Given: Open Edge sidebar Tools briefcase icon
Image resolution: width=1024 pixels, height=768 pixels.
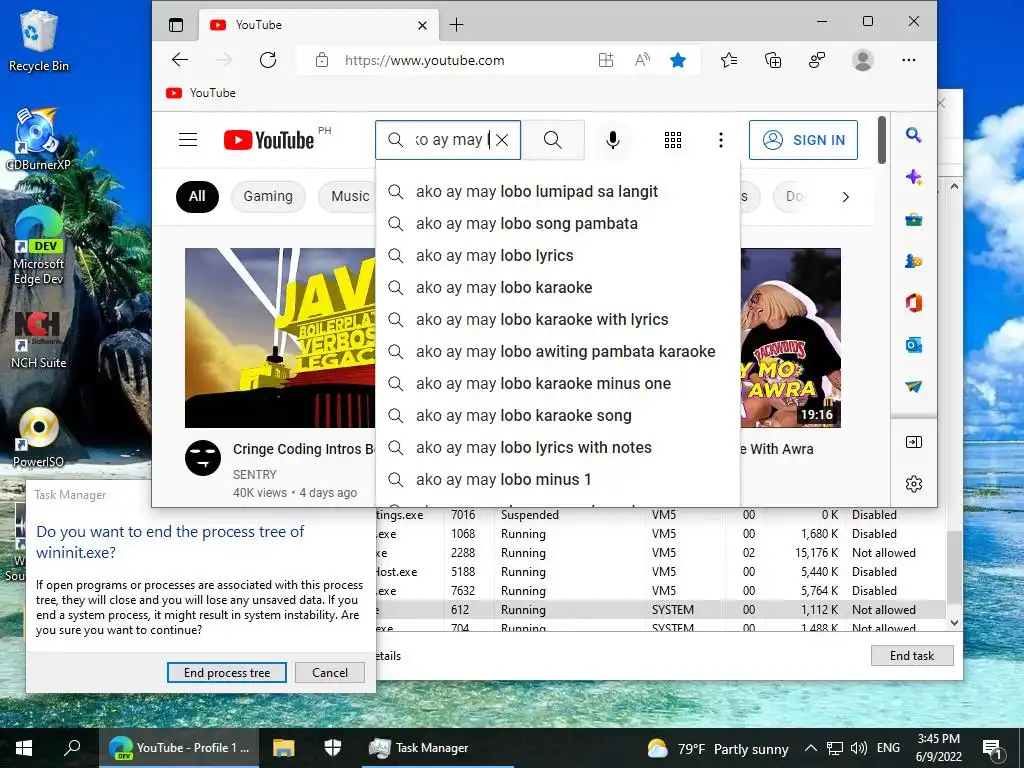Looking at the screenshot, I should click(914, 219).
